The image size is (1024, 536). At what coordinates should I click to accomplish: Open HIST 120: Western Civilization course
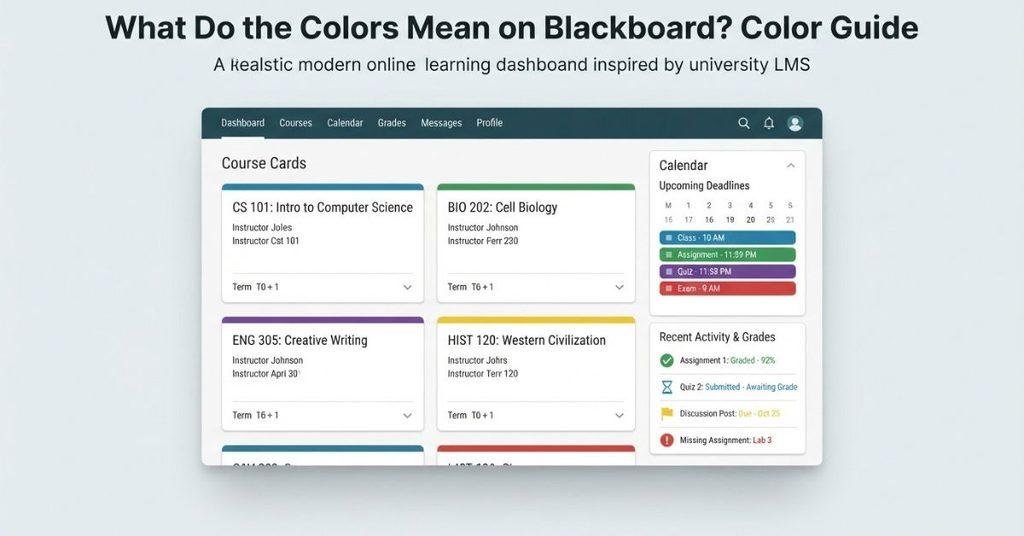[526, 341]
